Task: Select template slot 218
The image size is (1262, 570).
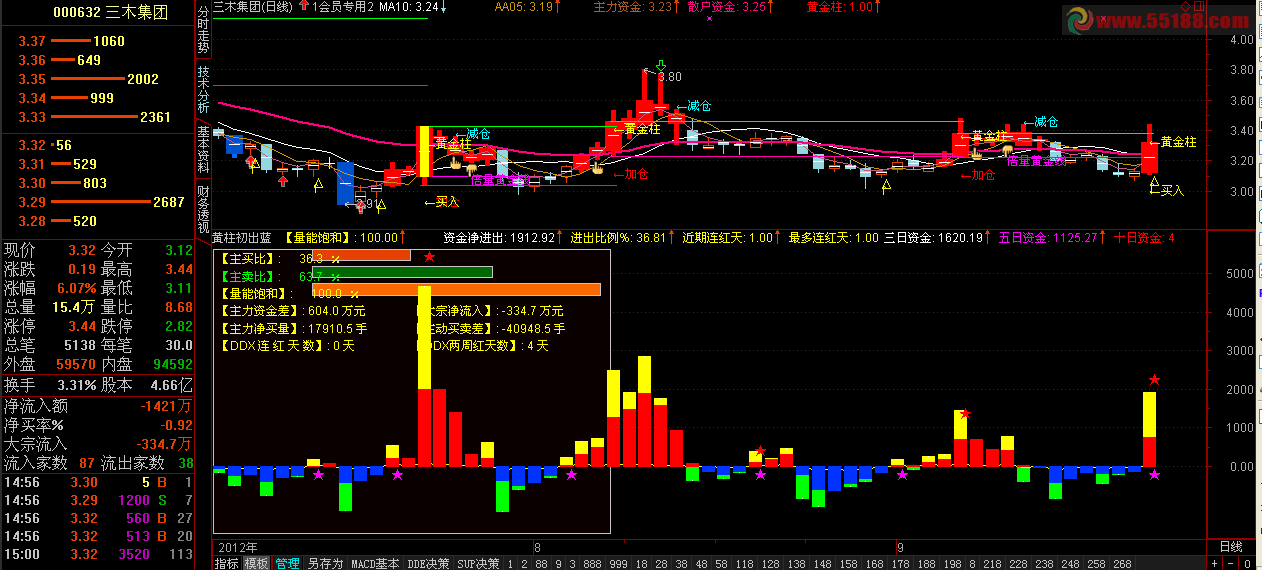Action: click(x=992, y=563)
